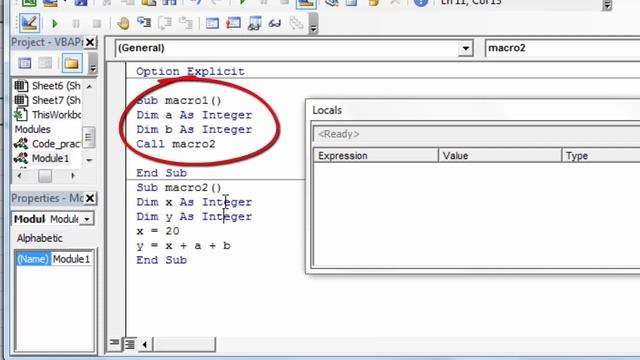Open the Watch Window icon
Image resolution: width=640 pixels, height=360 pixels.
(254, 23)
